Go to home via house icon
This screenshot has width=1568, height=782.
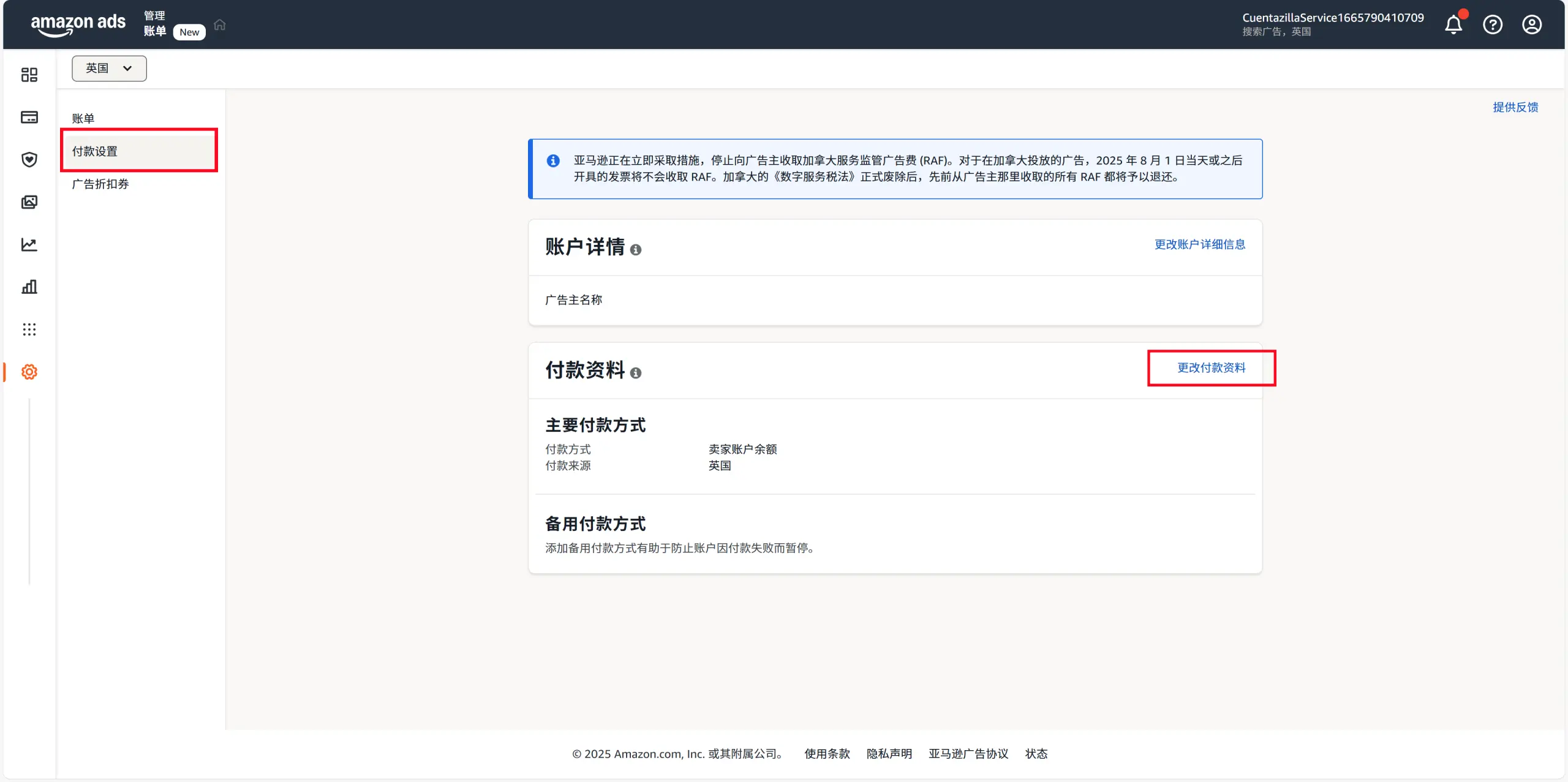(220, 24)
